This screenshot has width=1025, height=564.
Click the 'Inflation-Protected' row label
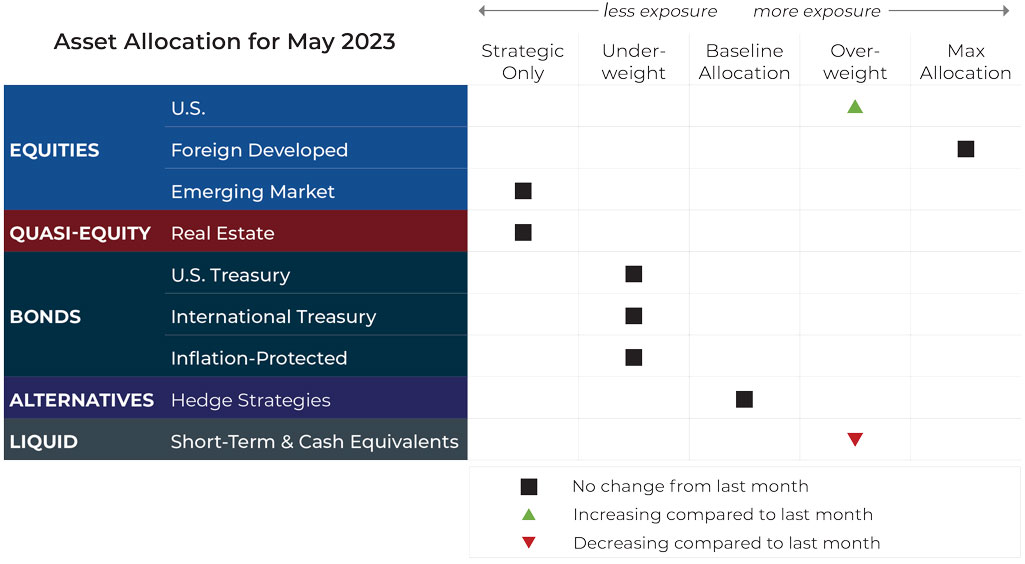[x=259, y=358]
